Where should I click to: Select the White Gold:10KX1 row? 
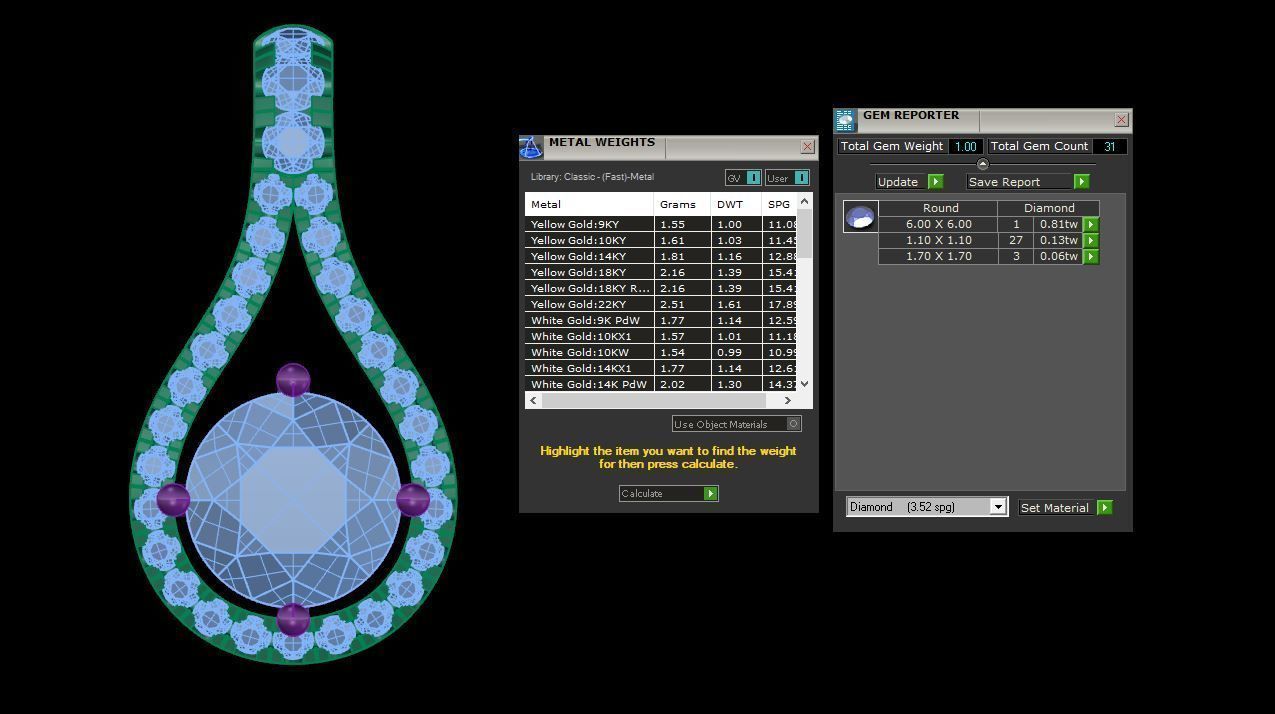click(661, 337)
